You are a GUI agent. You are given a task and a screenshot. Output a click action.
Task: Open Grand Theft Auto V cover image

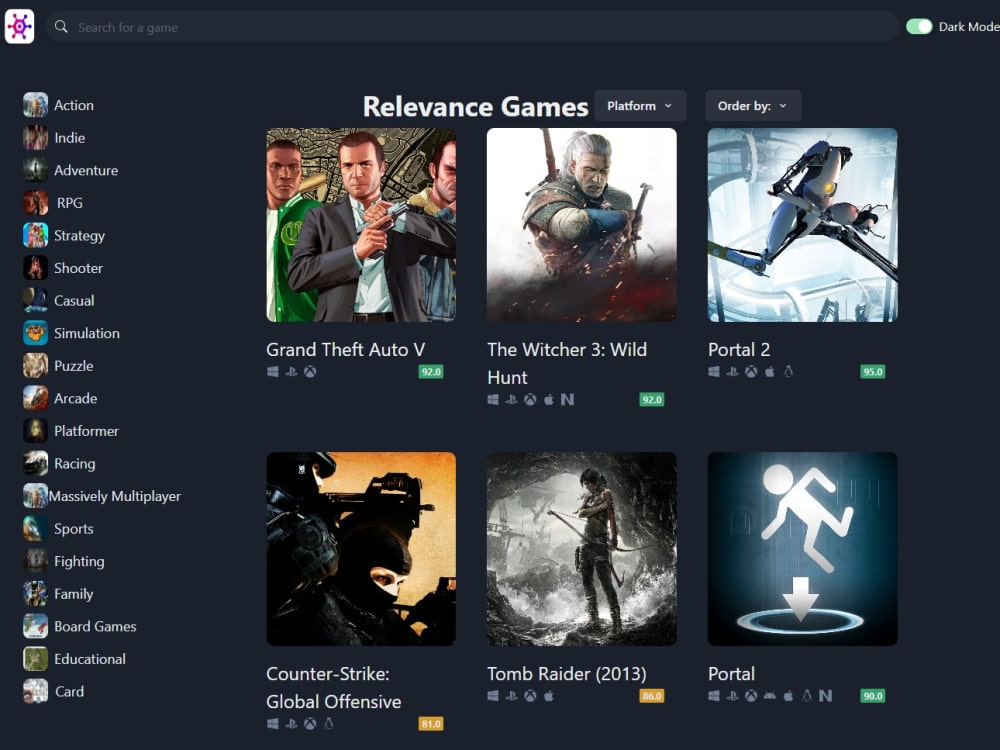pos(361,224)
